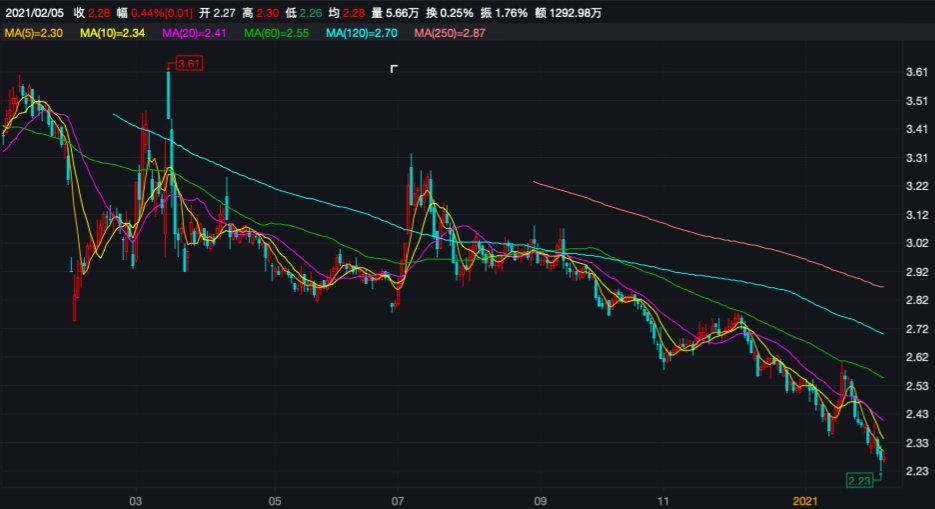Click the 2.53 price level on axis
This screenshot has height=509, width=935.
pos(916,386)
